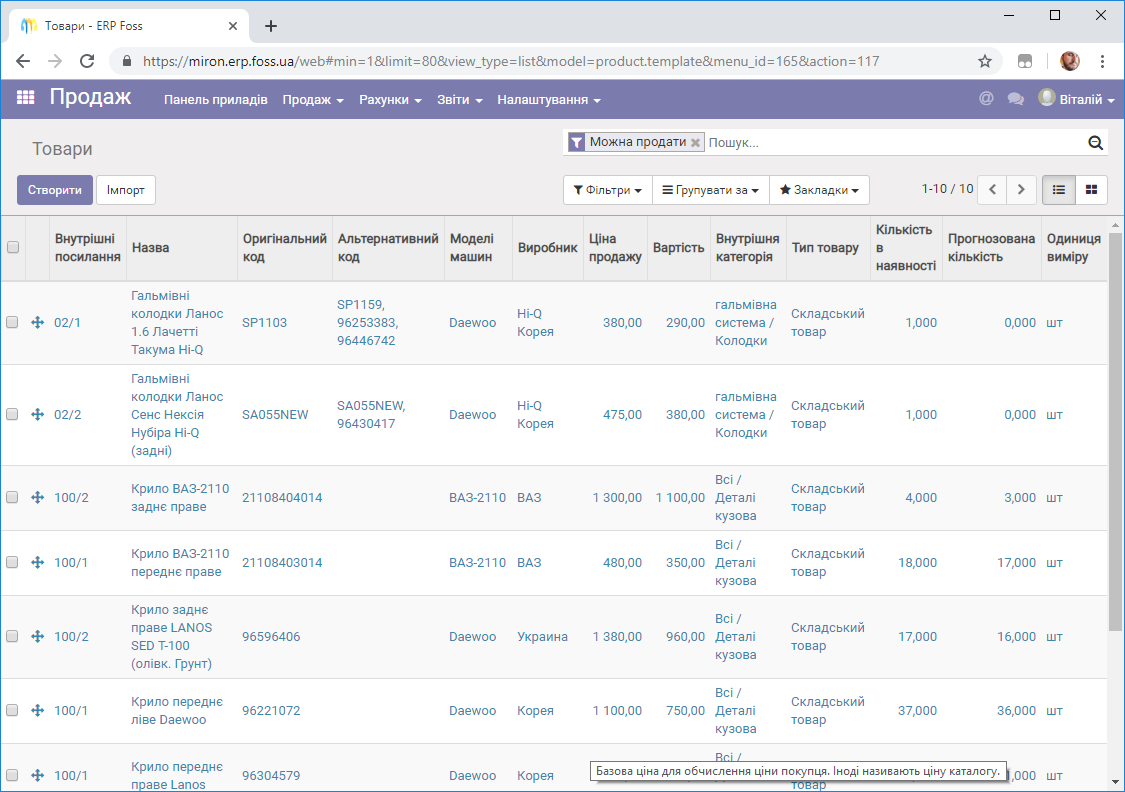Screen dimensions: 1125x792
Task: Sort by the 'Ціна продажу' column header
Action: (615, 248)
